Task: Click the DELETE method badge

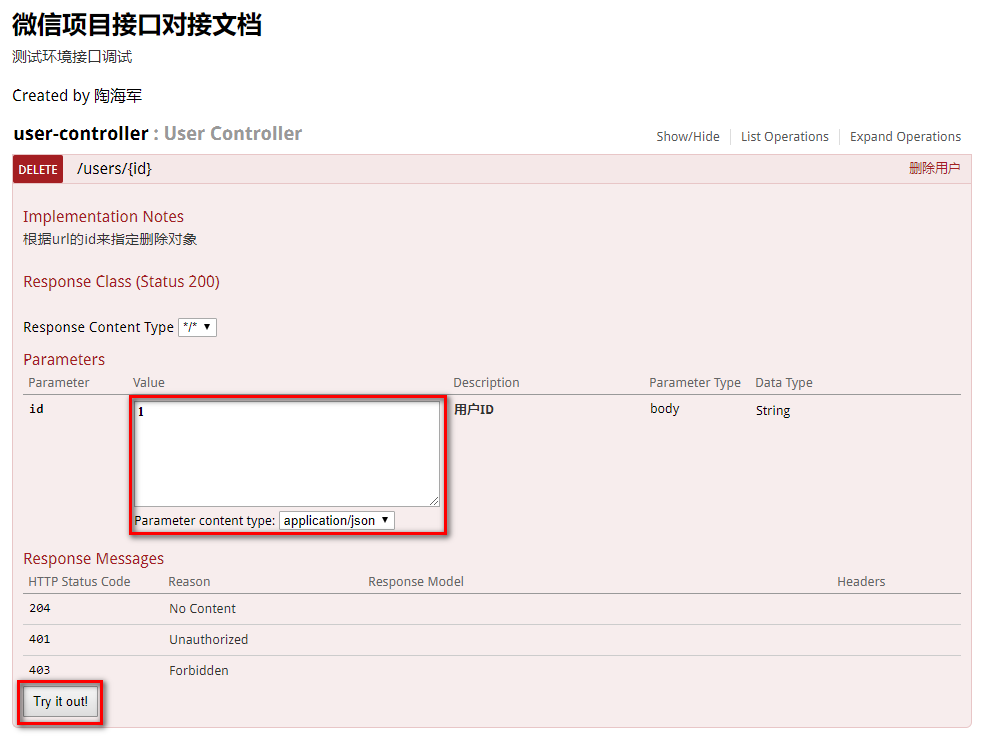Action: [x=37, y=169]
